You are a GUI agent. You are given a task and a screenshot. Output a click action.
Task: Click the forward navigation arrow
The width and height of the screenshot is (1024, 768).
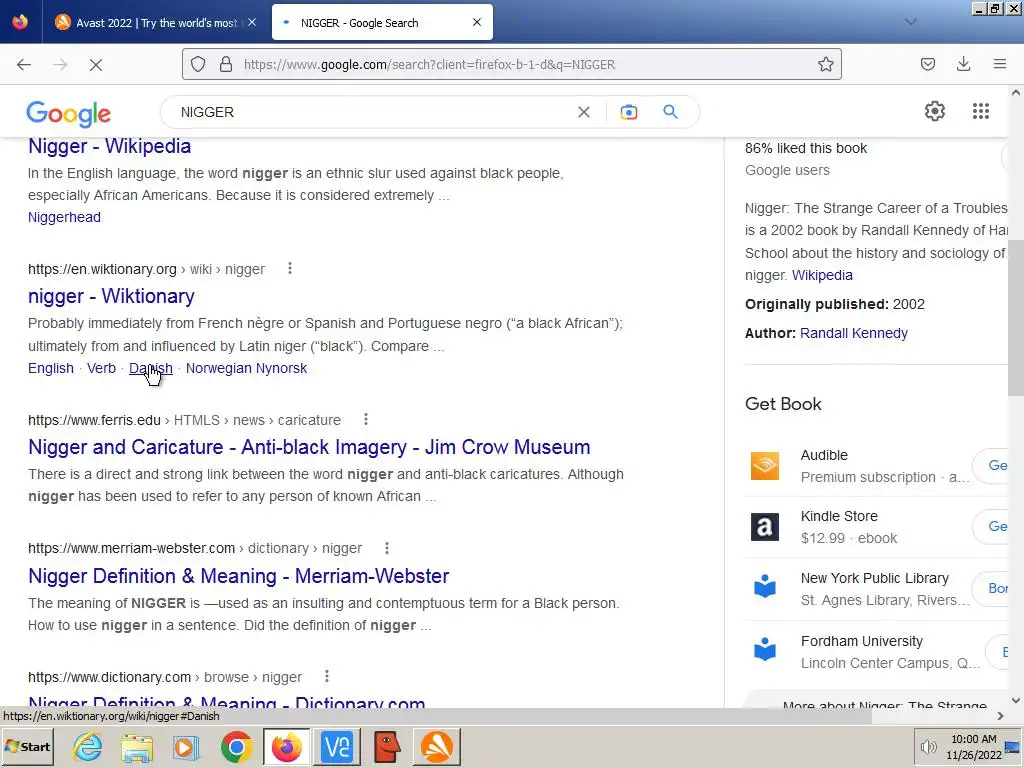click(x=60, y=64)
